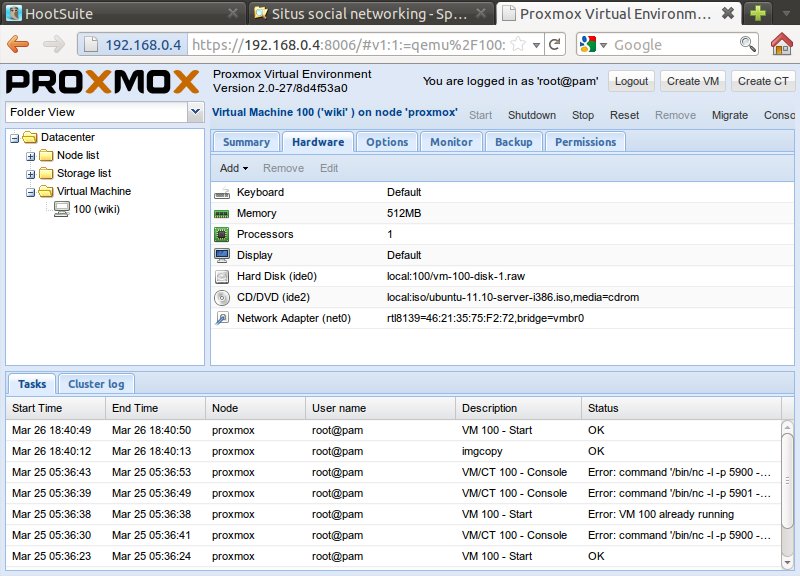Image resolution: width=800 pixels, height=576 pixels.
Task: Select the 100 (wiki) tree item
Action: click(96, 209)
